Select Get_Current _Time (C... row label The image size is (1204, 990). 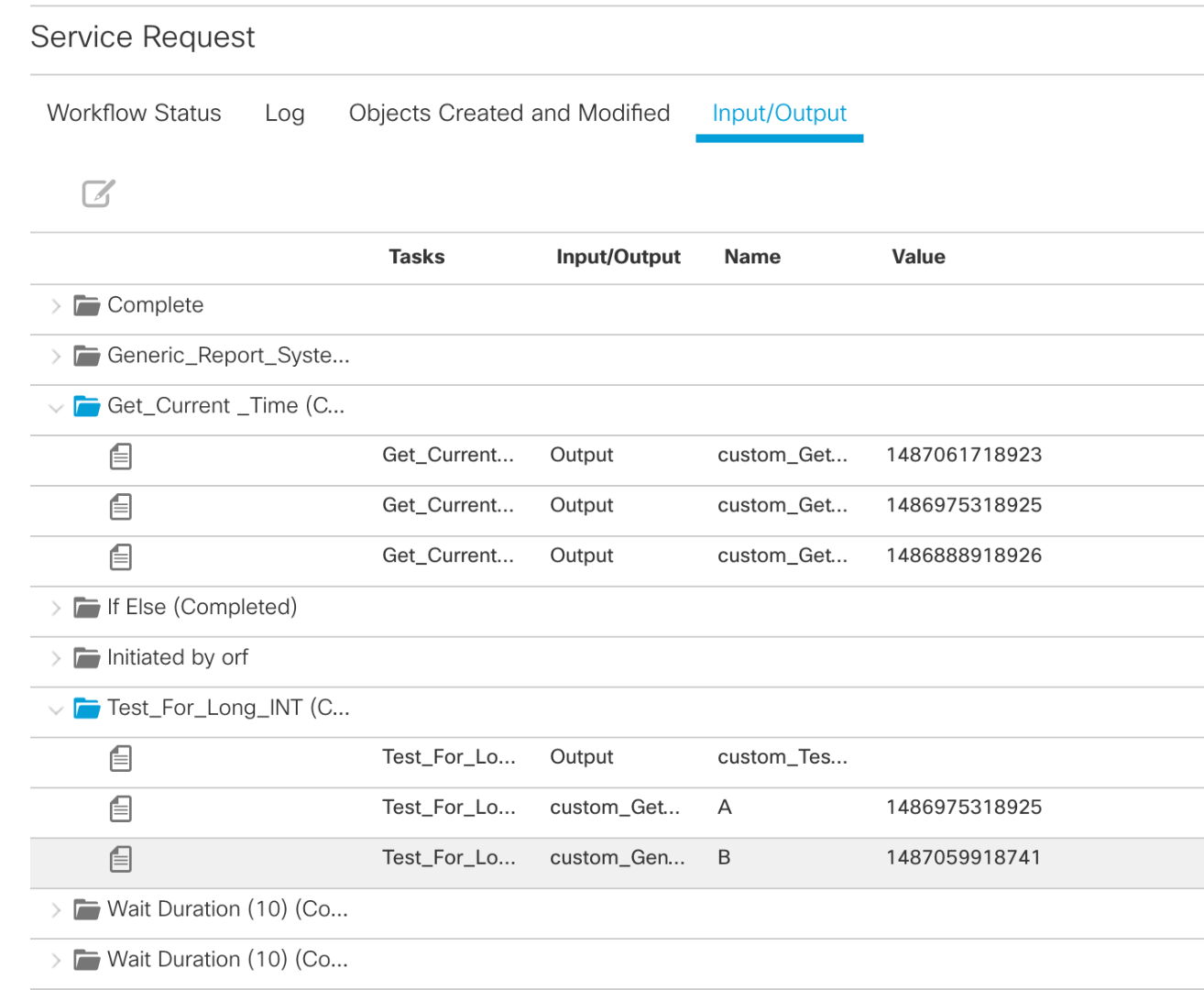pyautogui.click(x=226, y=406)
